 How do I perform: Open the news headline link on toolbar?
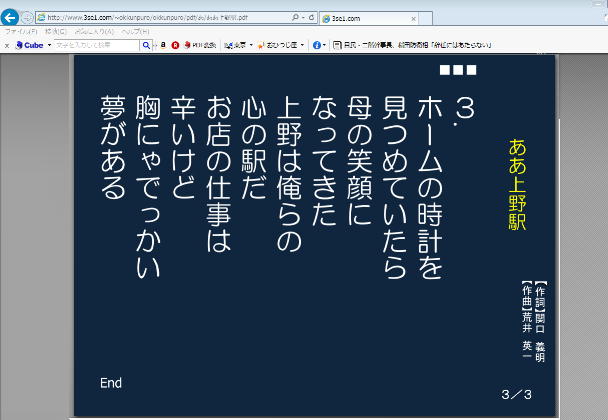pyautogui.click(x=418, y=45)
